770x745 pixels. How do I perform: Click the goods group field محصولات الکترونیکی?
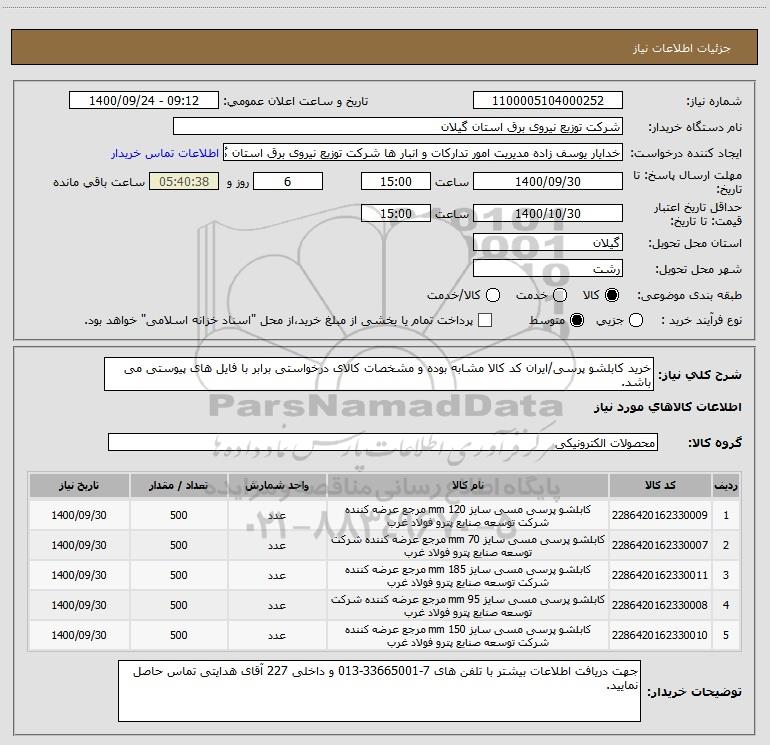pyautogui.click(x=383, y=442)
